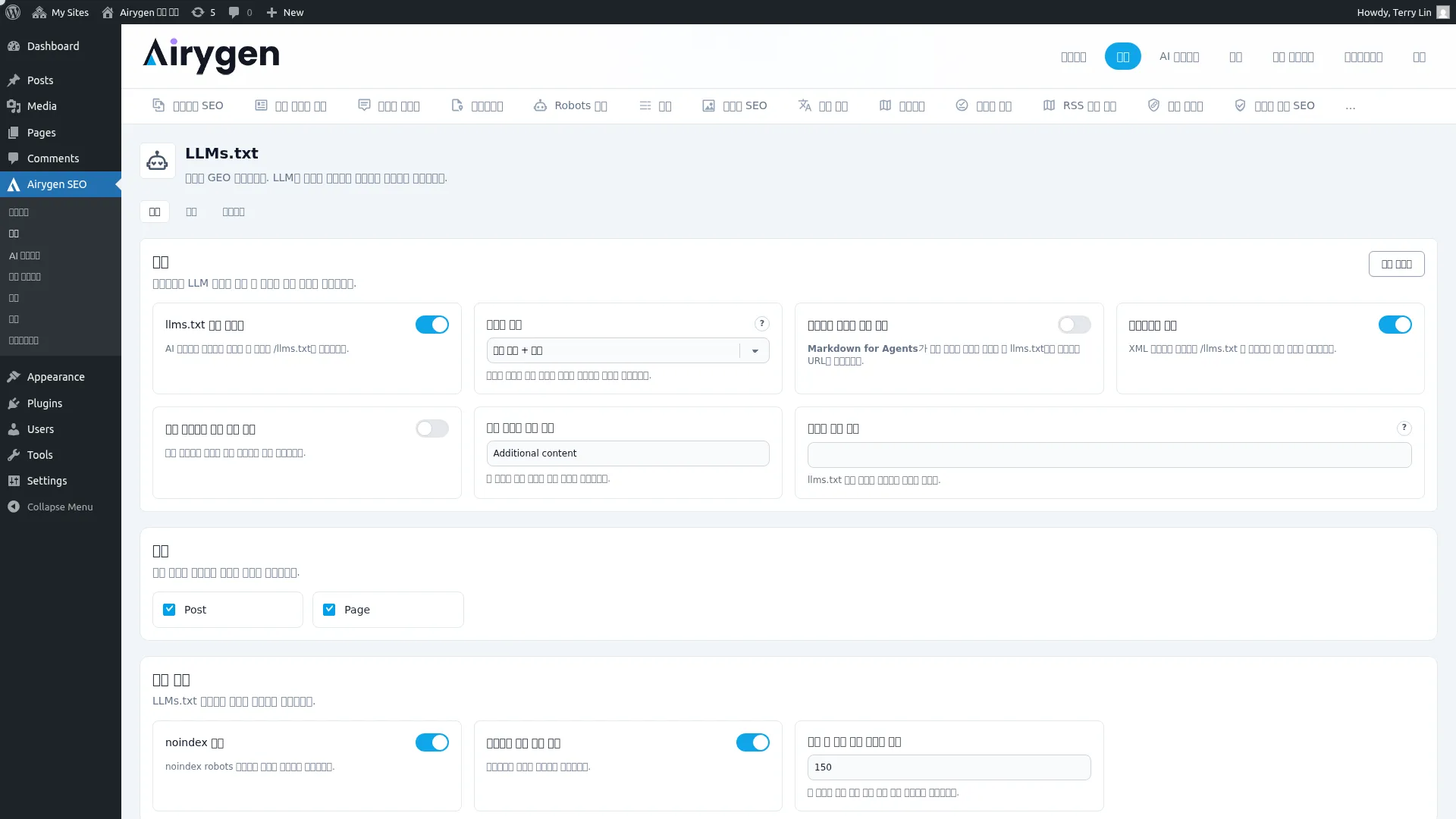Open the tab with the file-edit icon

[477, 105]
